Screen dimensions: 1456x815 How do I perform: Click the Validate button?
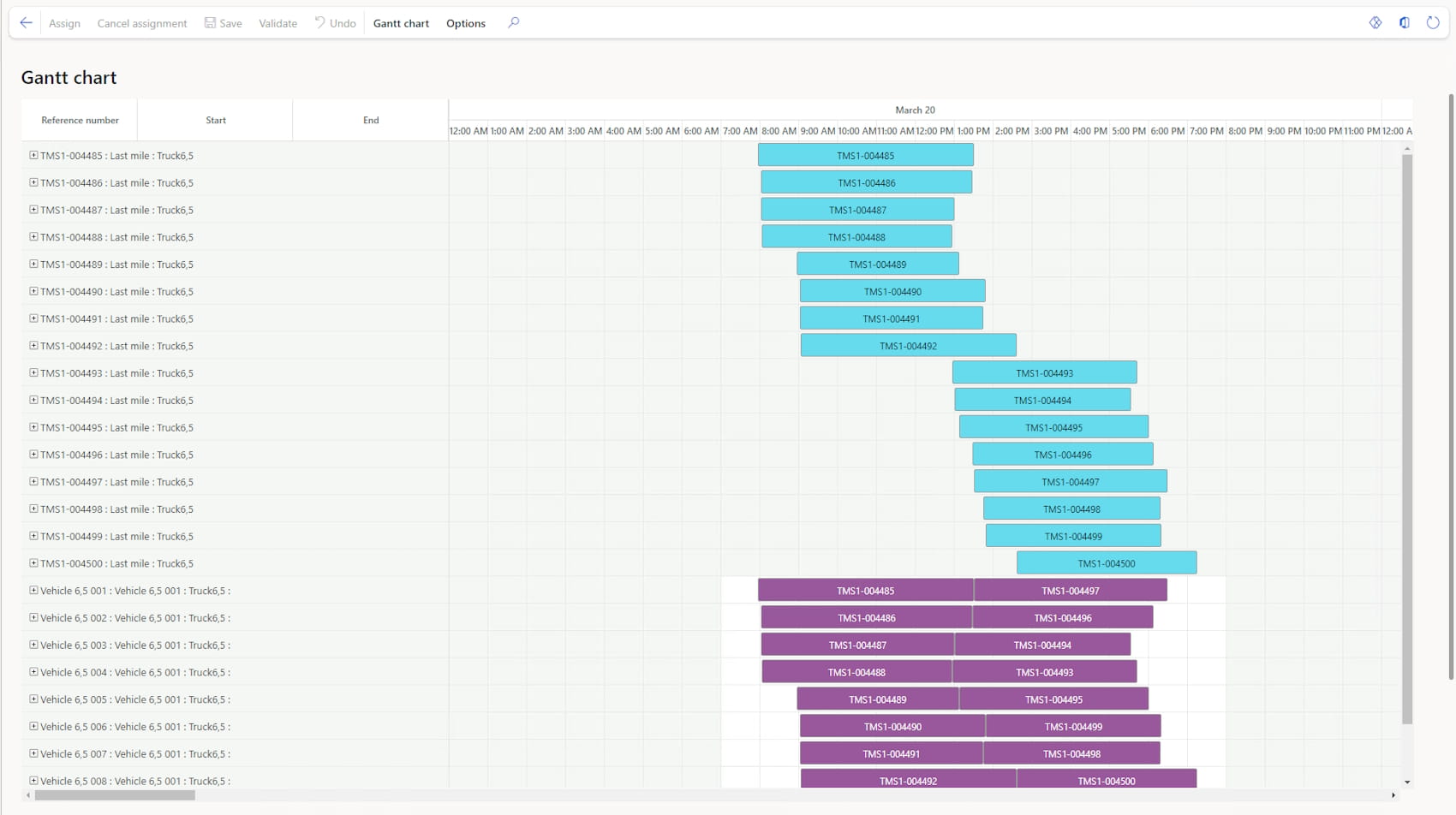coord(277,23)
